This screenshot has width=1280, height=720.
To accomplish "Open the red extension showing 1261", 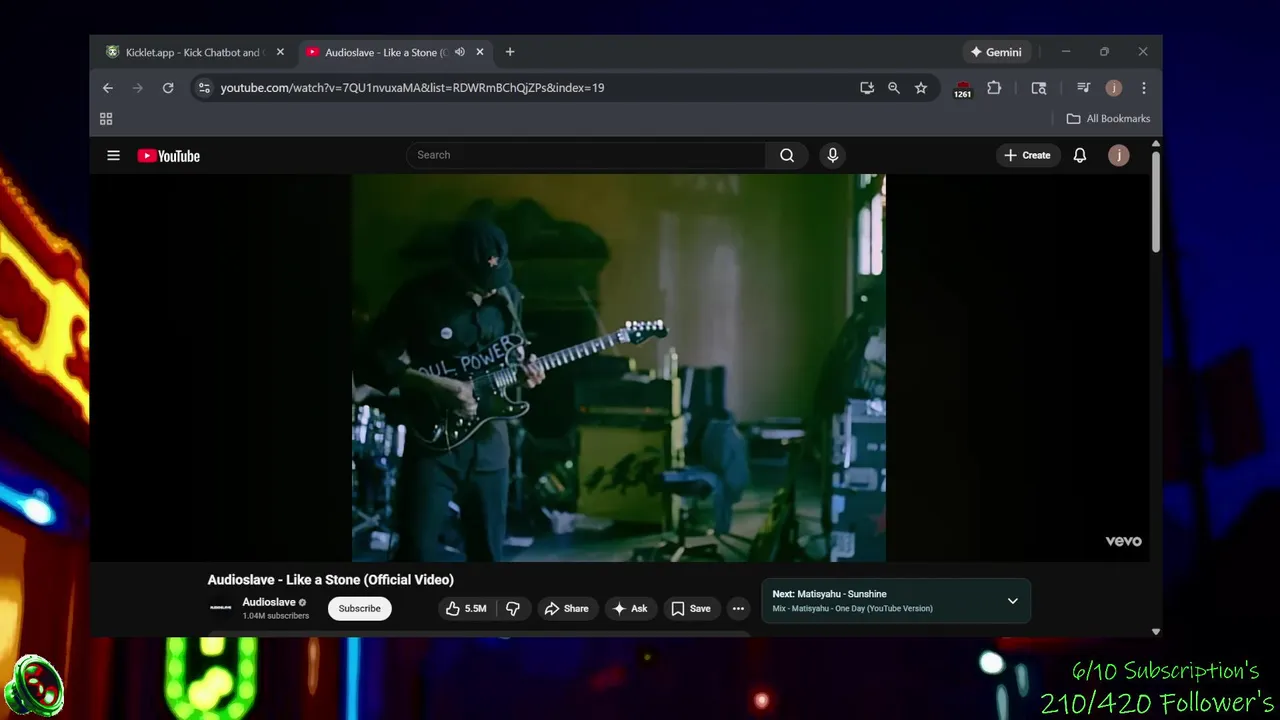I will tap(962, 89).
